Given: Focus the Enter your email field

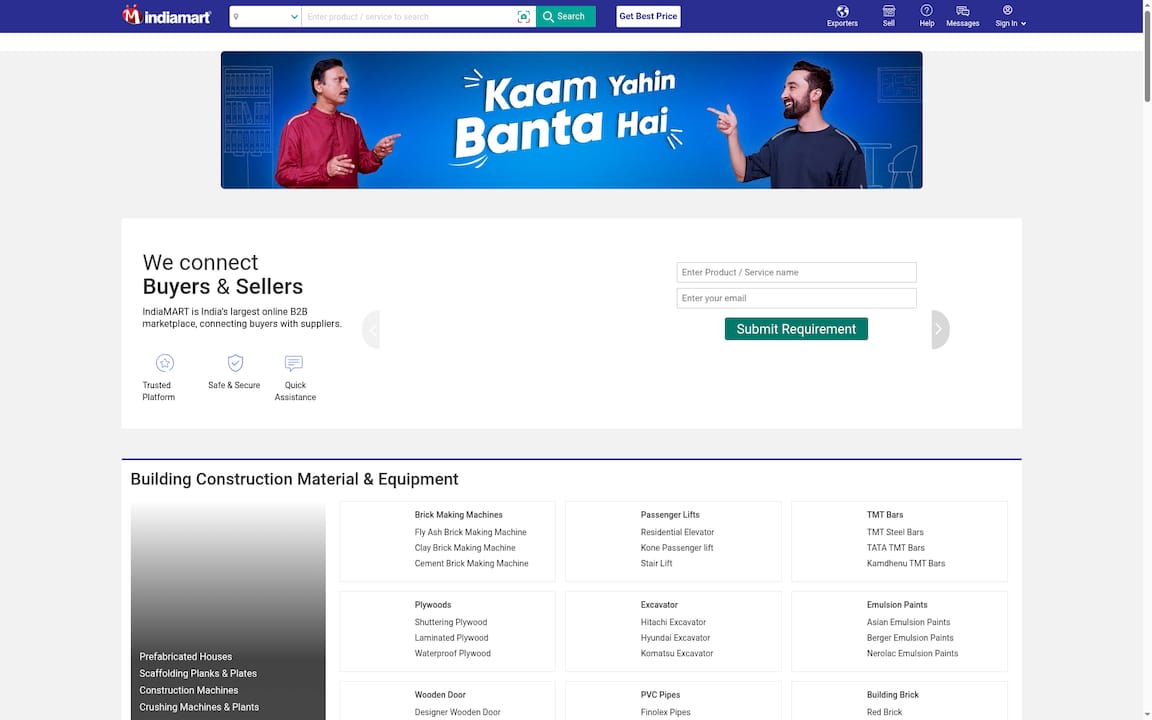Looking at the screenshot, I should (796, 298).
